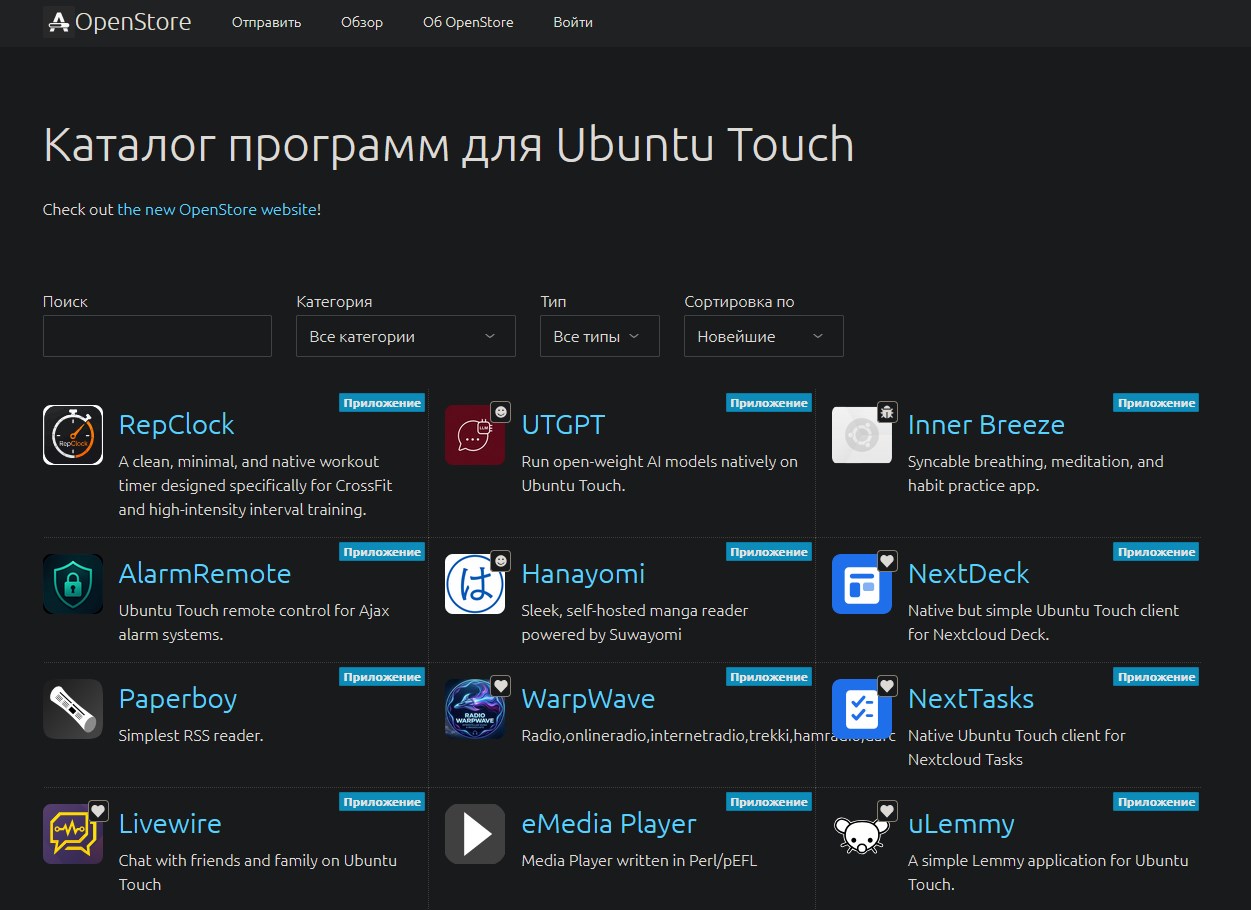Click Войти to sign in
Image resolution: width=1251 pixels, height=910 pixels.
[x=573, y=22]
